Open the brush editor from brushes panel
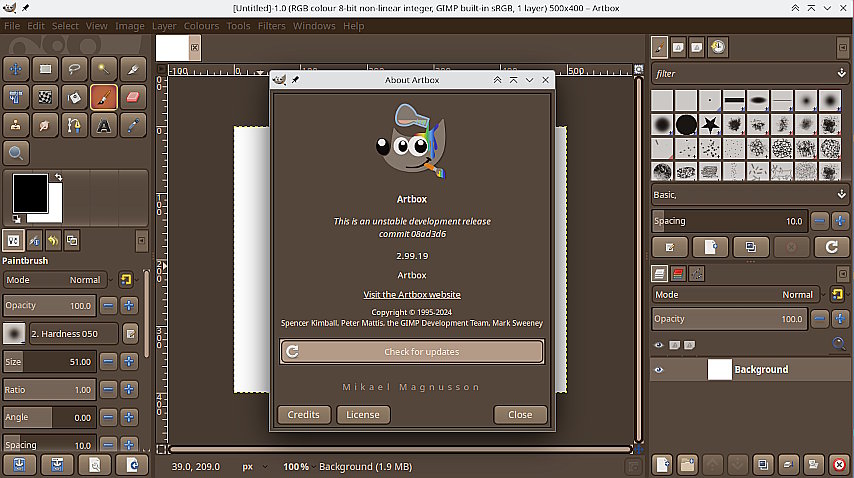The width and height of the screenshot is (854, 478). pos(669,247)
